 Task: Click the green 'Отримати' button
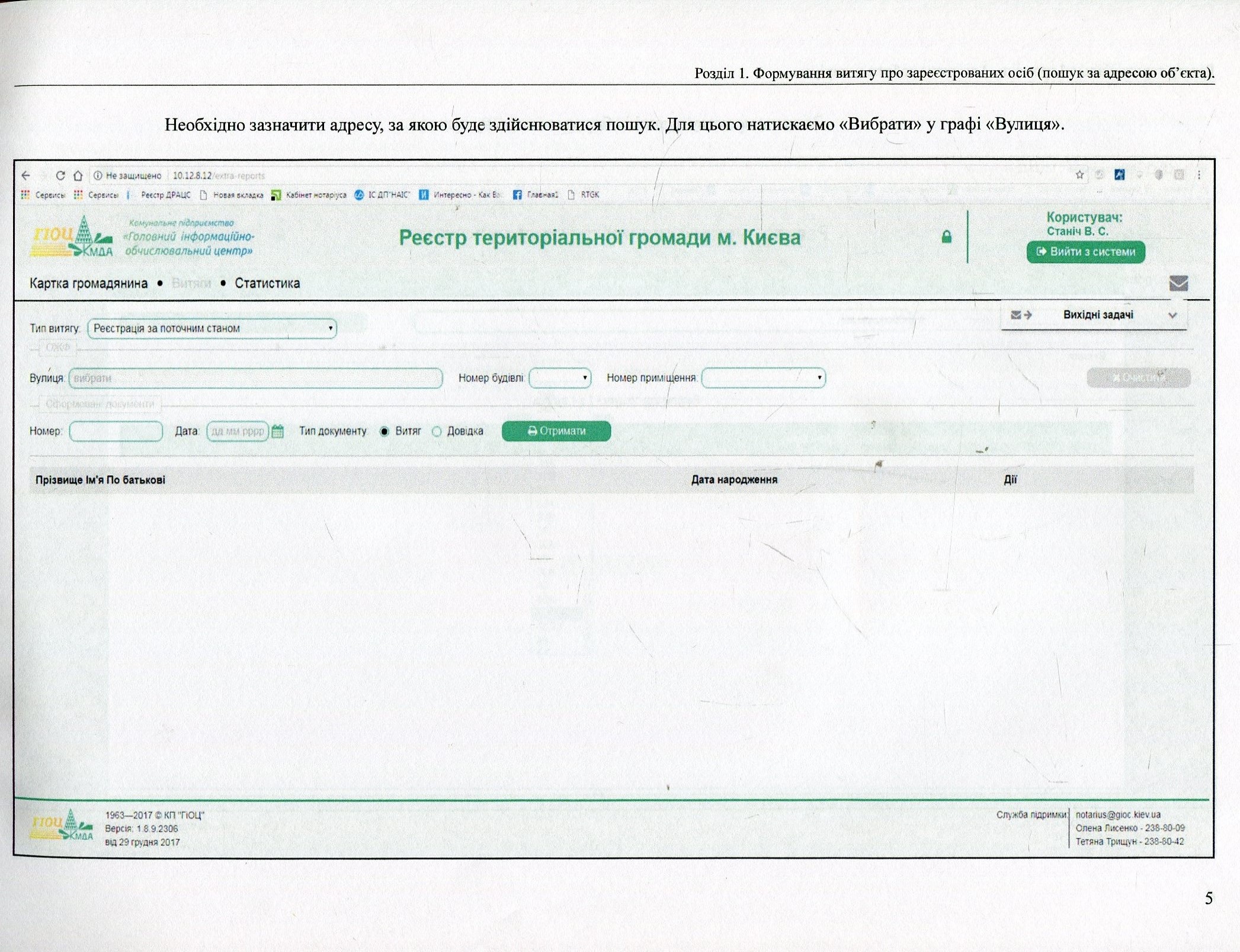(556, 431)
